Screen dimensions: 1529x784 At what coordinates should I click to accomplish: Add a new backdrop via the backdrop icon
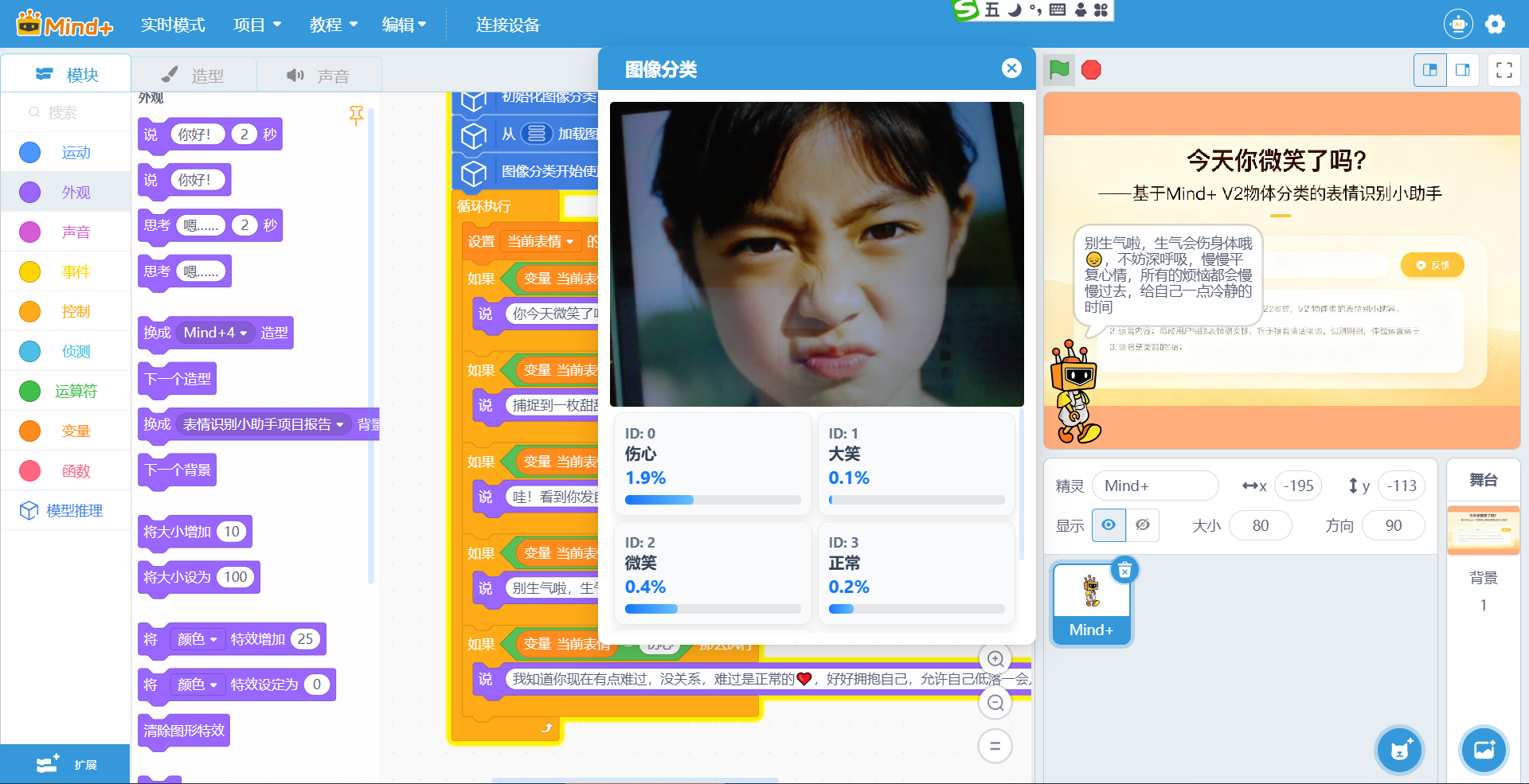(1484, 749)
